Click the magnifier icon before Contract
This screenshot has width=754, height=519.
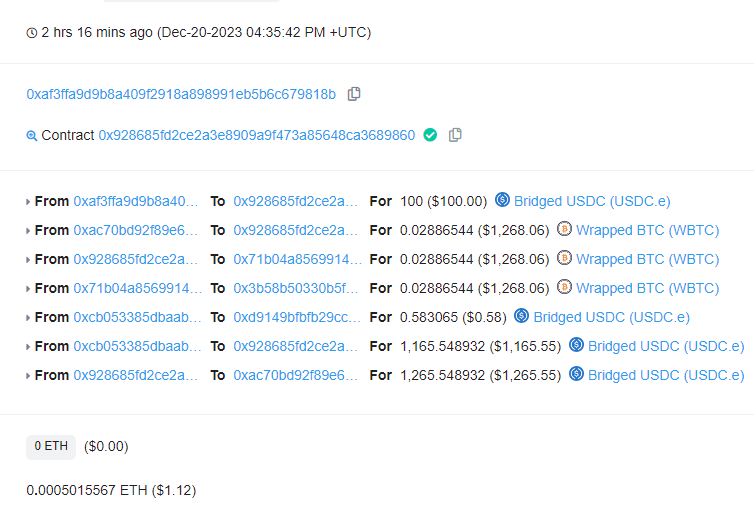32,136
